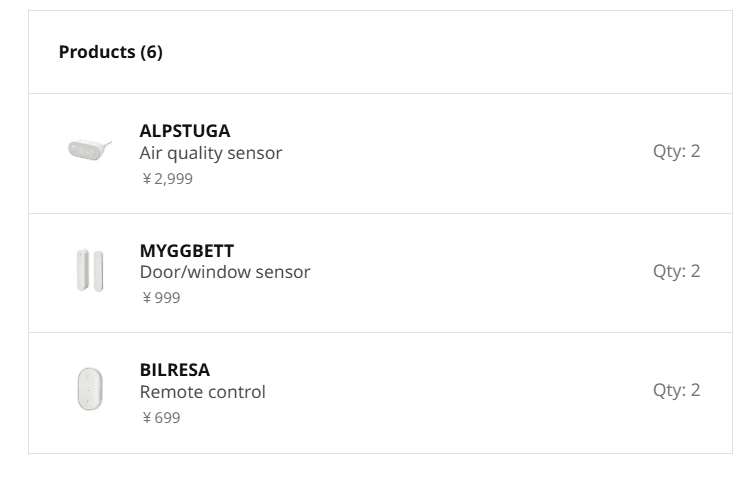
Task: Click the ¥2,999 price of ALPSTUGA
Action: pos(167,179)
